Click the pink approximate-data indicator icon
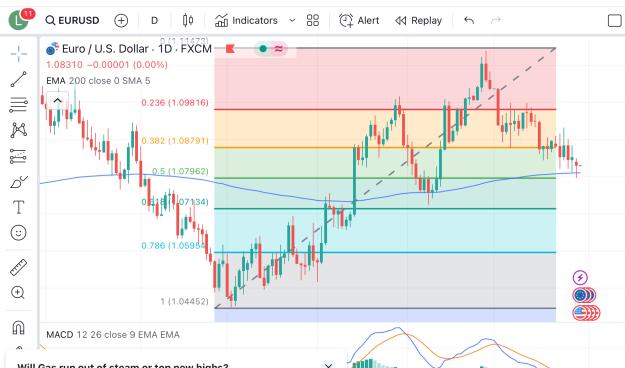 tap(279, 49)
